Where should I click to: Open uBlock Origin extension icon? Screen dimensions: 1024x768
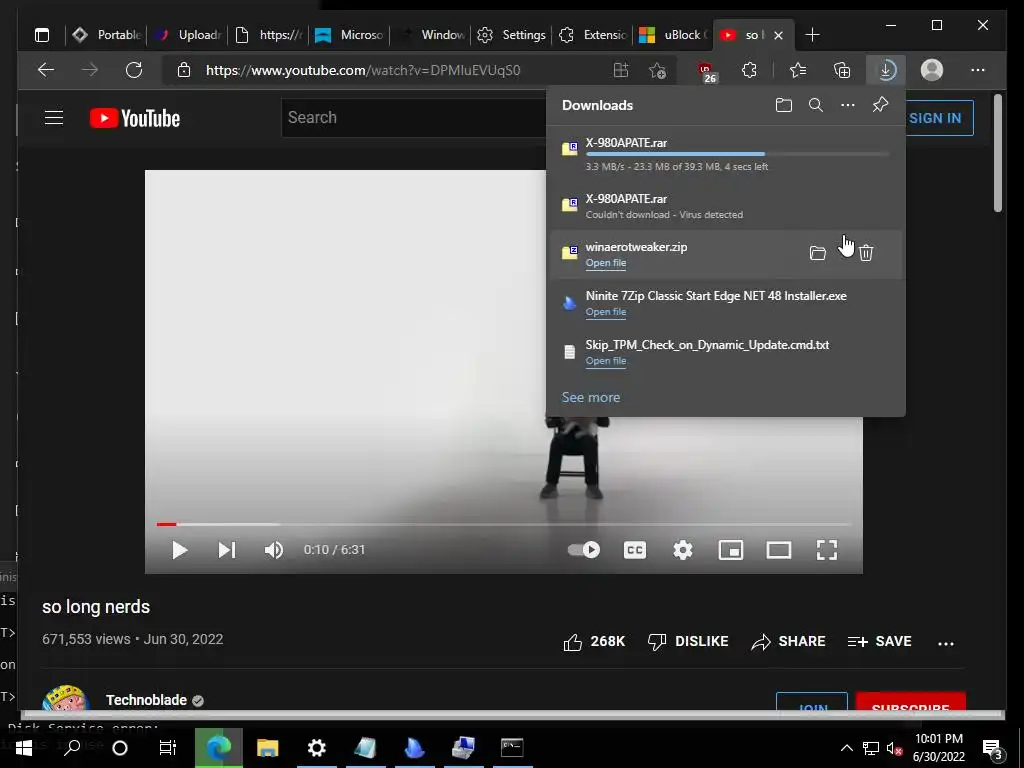707,71
